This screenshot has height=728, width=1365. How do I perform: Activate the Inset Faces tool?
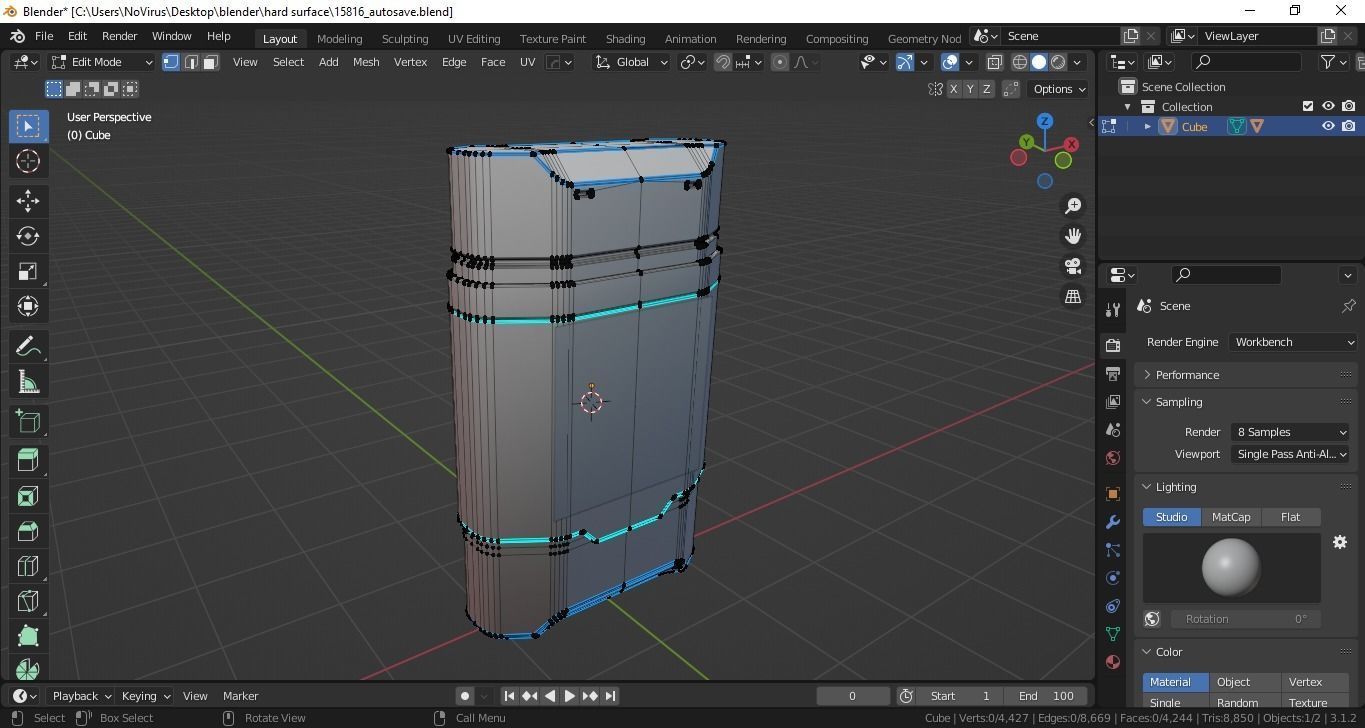[28, 496]
